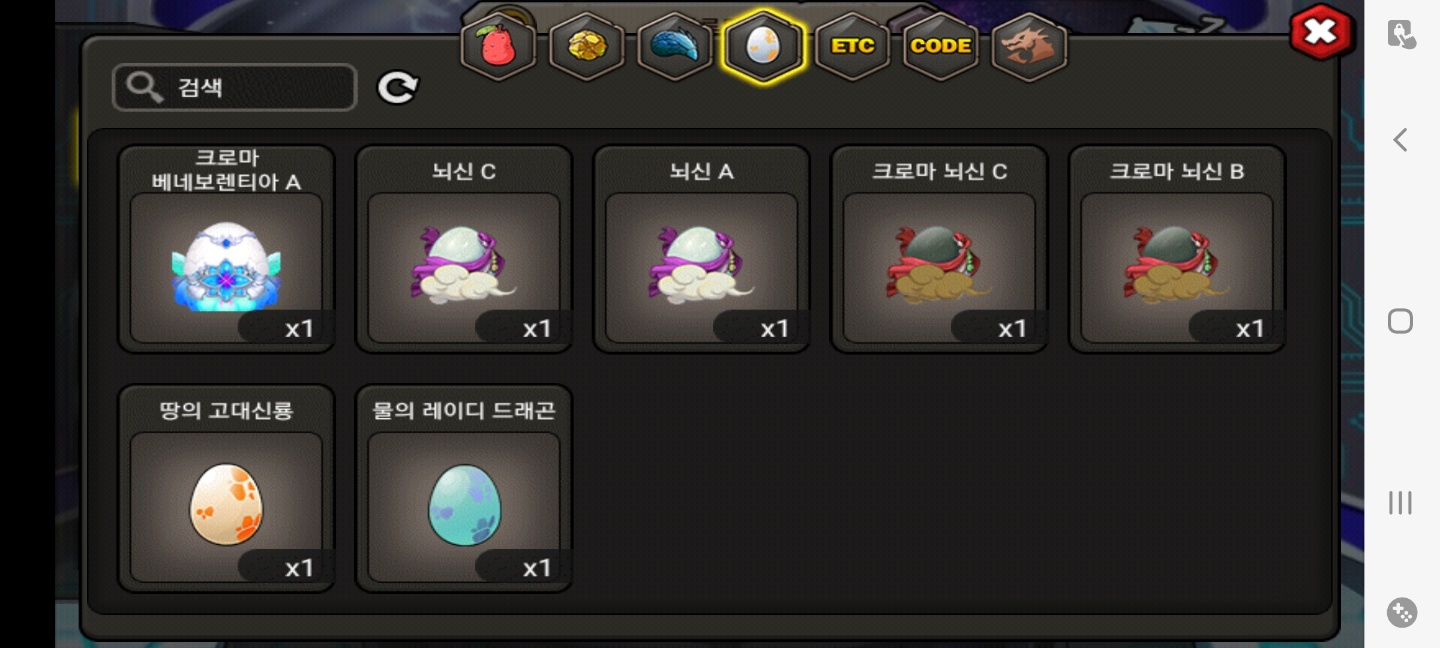Select the gold nugget category tab
Image resolution: width=1440 pixels, height=648 pixels.
point(587,46)
